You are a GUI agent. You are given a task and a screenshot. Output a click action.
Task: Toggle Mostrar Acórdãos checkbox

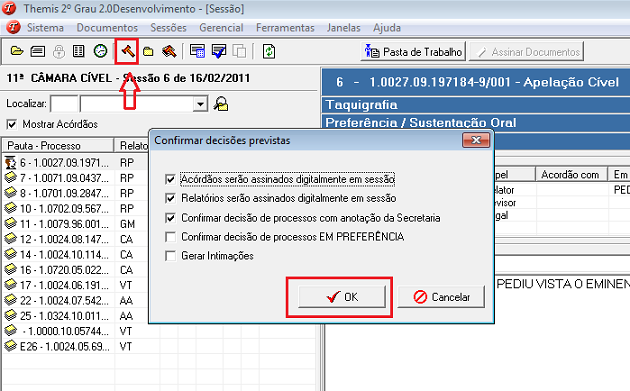12,124
